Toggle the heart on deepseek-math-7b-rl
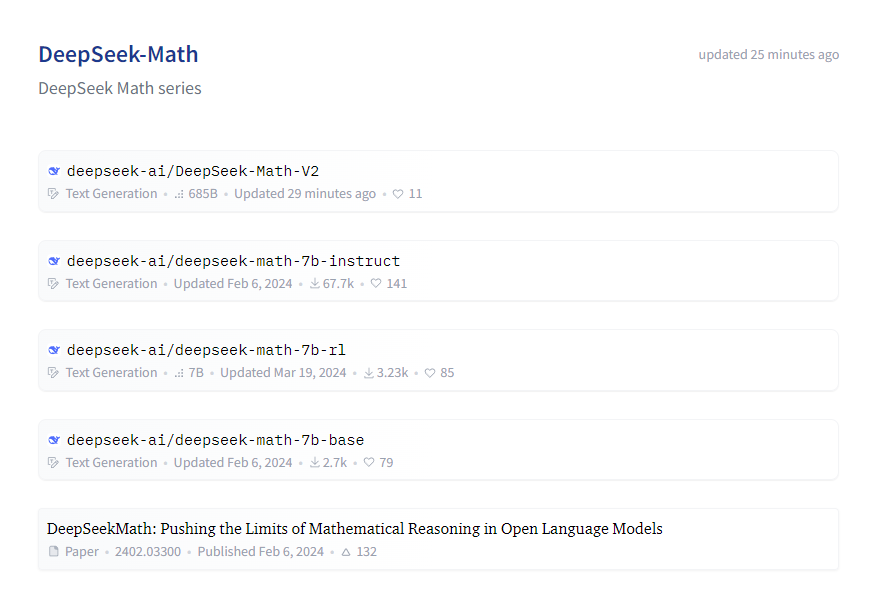The height and width of the screenshot is (591, 882). pyautogui.click(x=428, y=372)
